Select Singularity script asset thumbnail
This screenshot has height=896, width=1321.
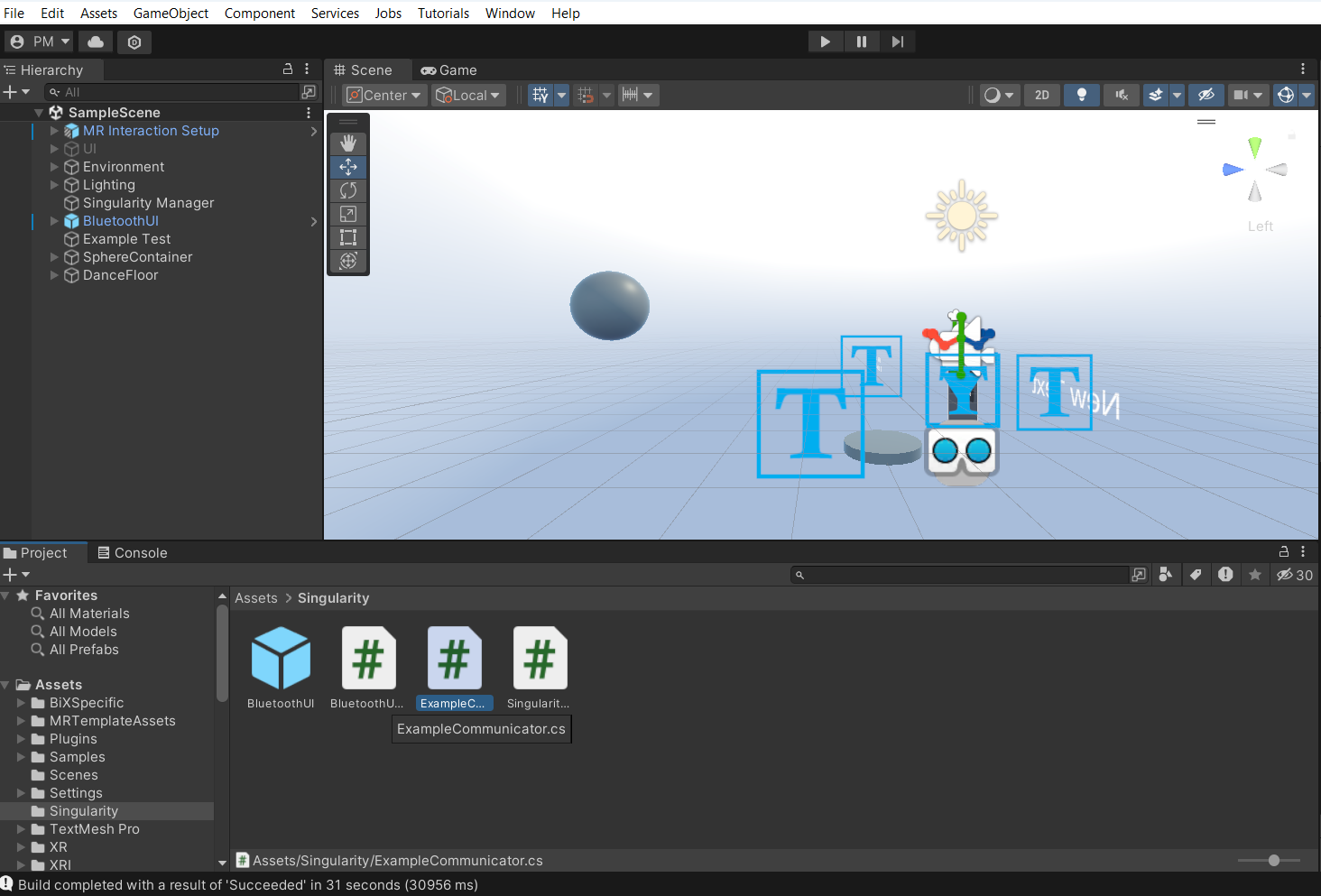(540, 658)
